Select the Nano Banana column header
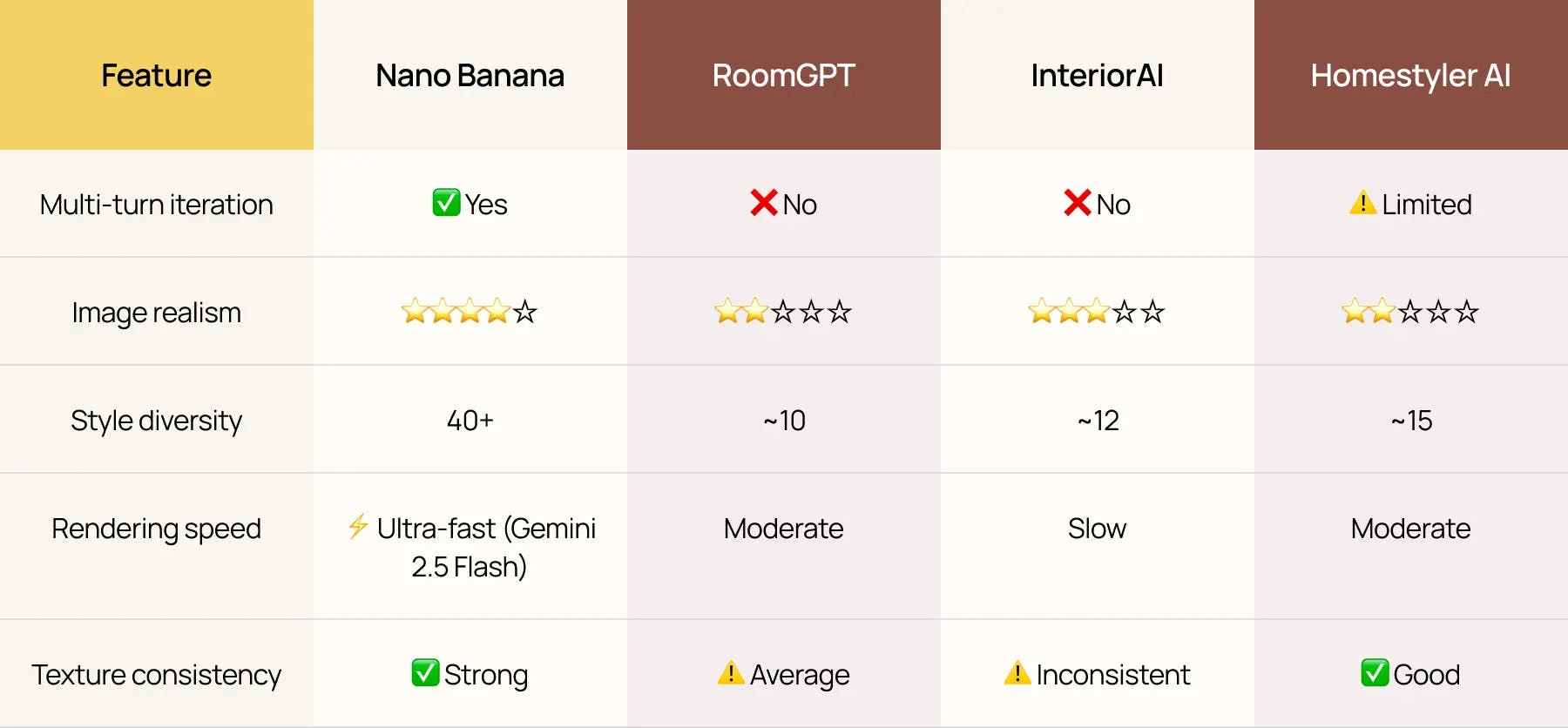Screen dimensions: 1568x728 click(470, 76)
